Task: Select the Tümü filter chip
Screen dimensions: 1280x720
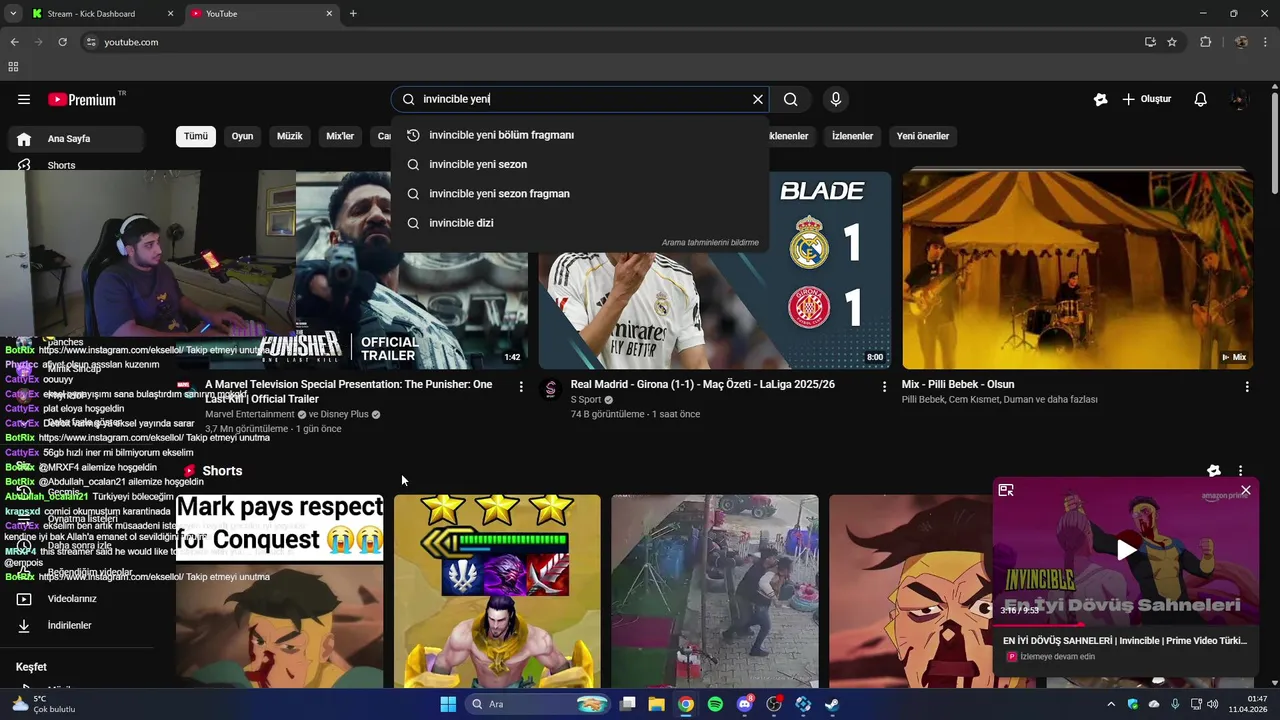Action: (x=196, y=136)
